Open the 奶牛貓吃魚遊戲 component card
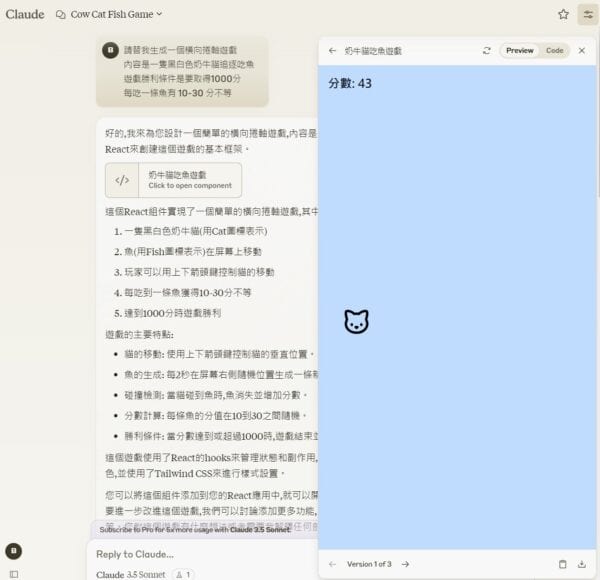The height and width of the screenshot is (580, 600). [173, 180]
